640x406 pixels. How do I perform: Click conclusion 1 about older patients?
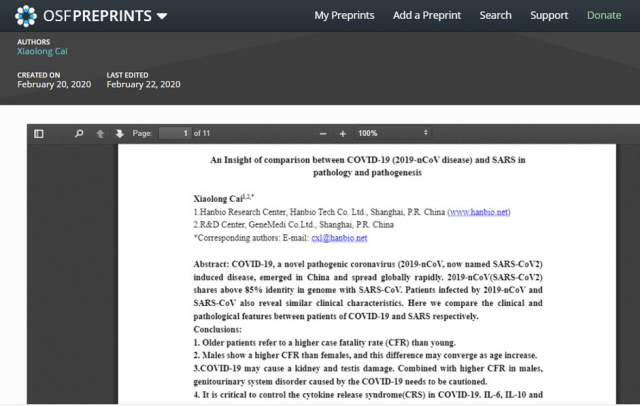pos(324,342)
